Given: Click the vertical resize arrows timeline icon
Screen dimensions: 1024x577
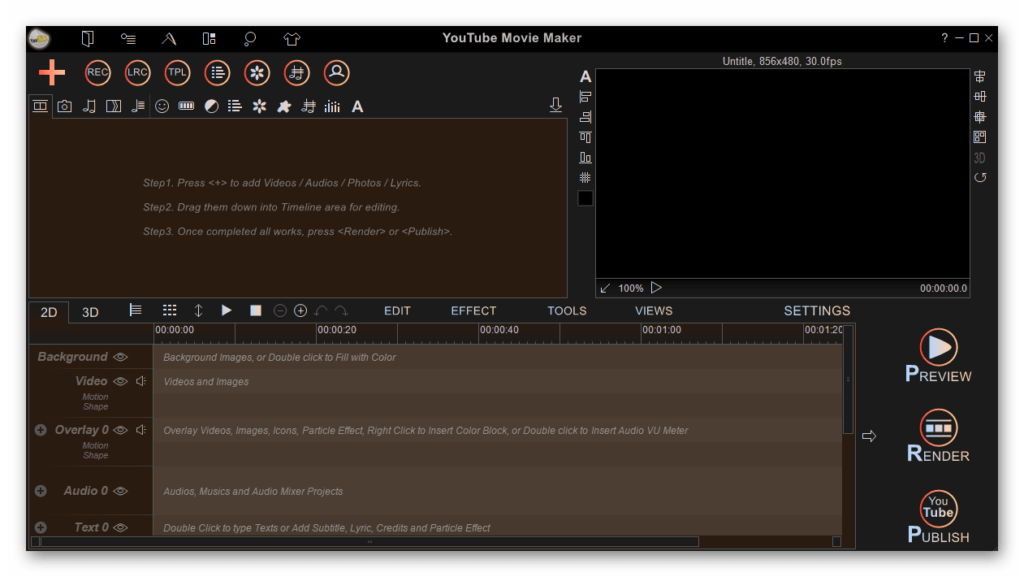Looking at the screenshot, I should coord(198,311).
